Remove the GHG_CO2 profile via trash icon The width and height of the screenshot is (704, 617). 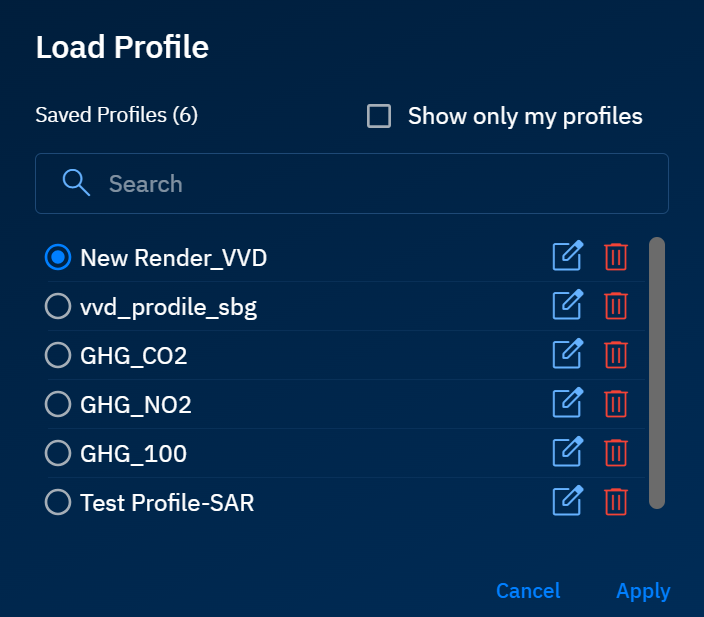(x=616, y=354)
